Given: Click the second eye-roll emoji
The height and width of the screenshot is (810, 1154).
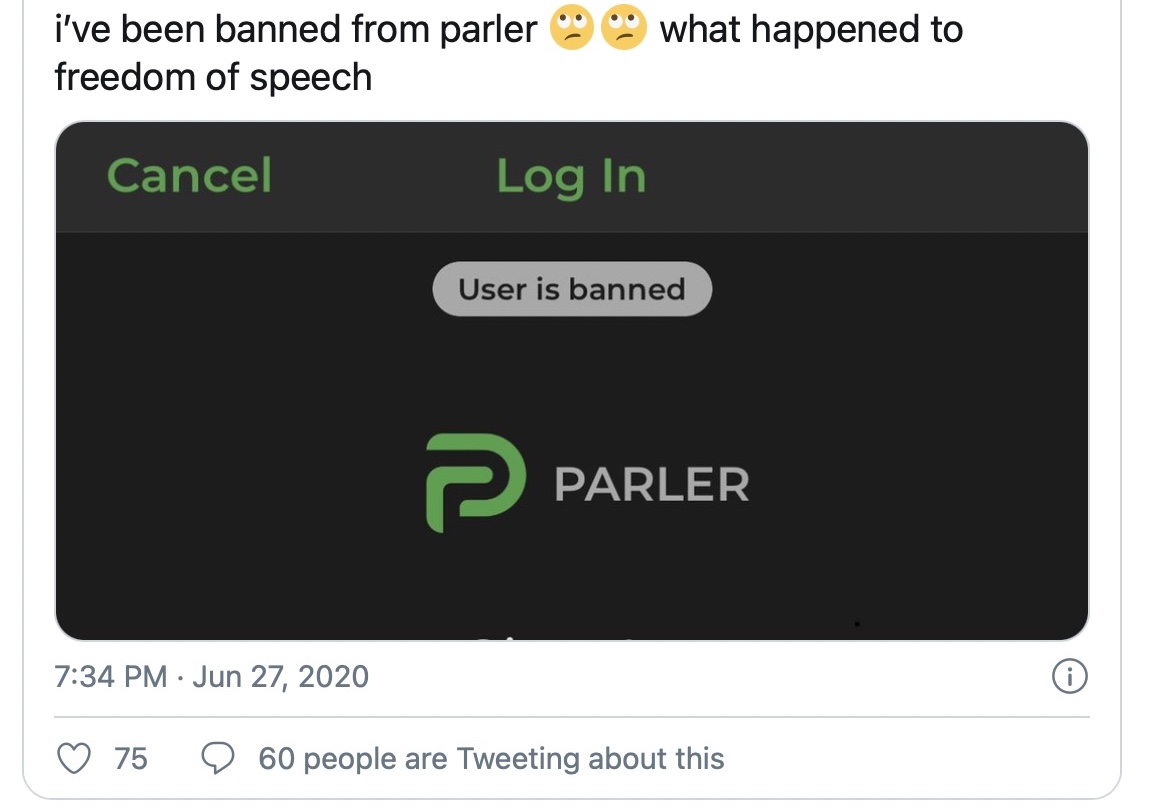Looking at the screenshot, I should point(622,30).
